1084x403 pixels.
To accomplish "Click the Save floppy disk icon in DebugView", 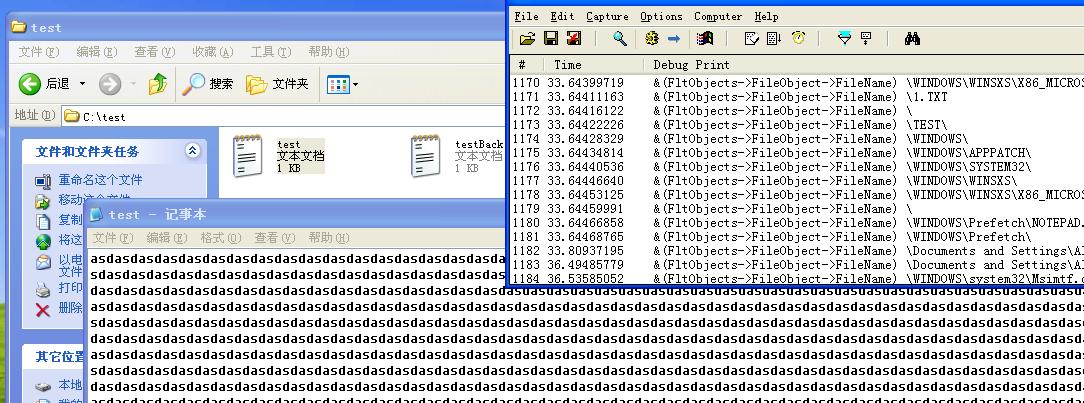I will coord(551,39).
